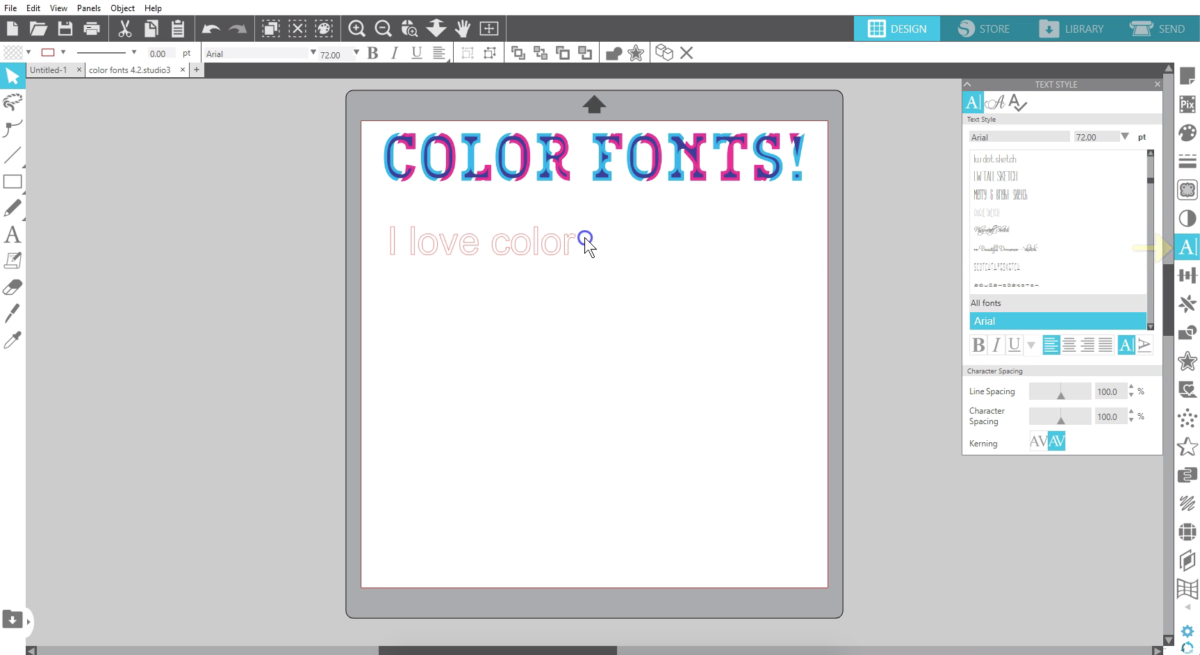Image resolution: width=1200 pixels, height=655 pixels.
Task: Add a new document tab
Action: click(196, 70)
